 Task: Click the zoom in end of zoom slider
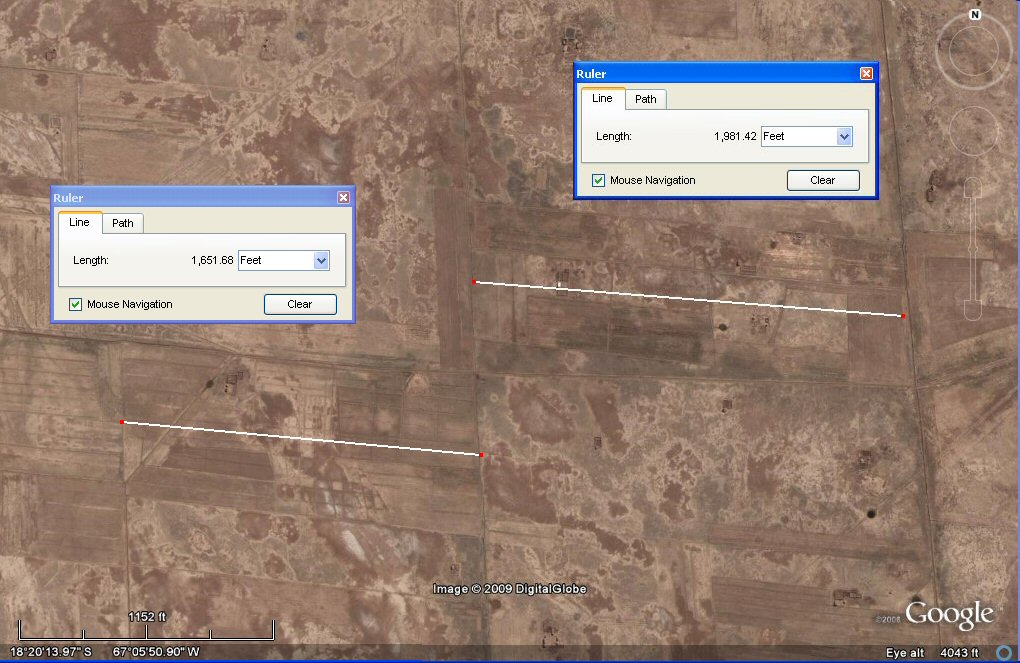click(x=974, y=186)
